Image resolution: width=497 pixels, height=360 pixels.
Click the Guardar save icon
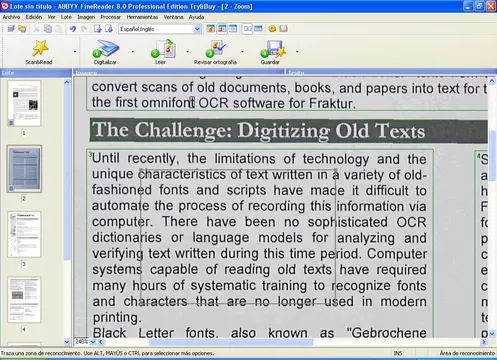point(271,51)
